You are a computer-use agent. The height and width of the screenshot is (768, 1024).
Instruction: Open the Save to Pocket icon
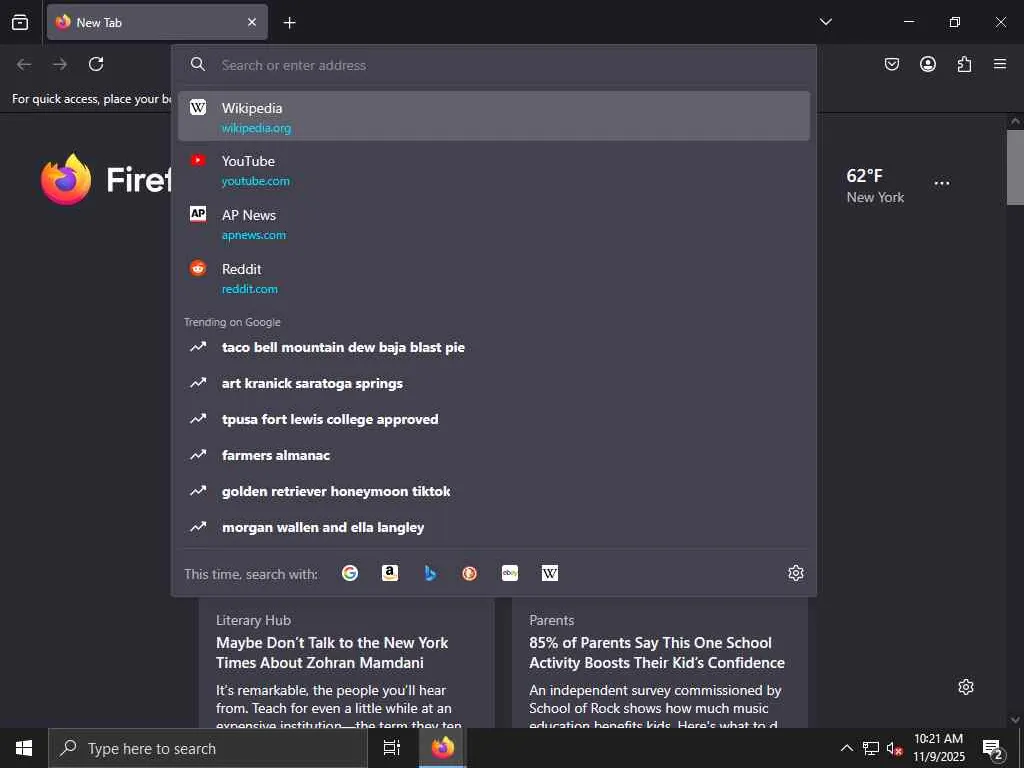click(891, 64)
